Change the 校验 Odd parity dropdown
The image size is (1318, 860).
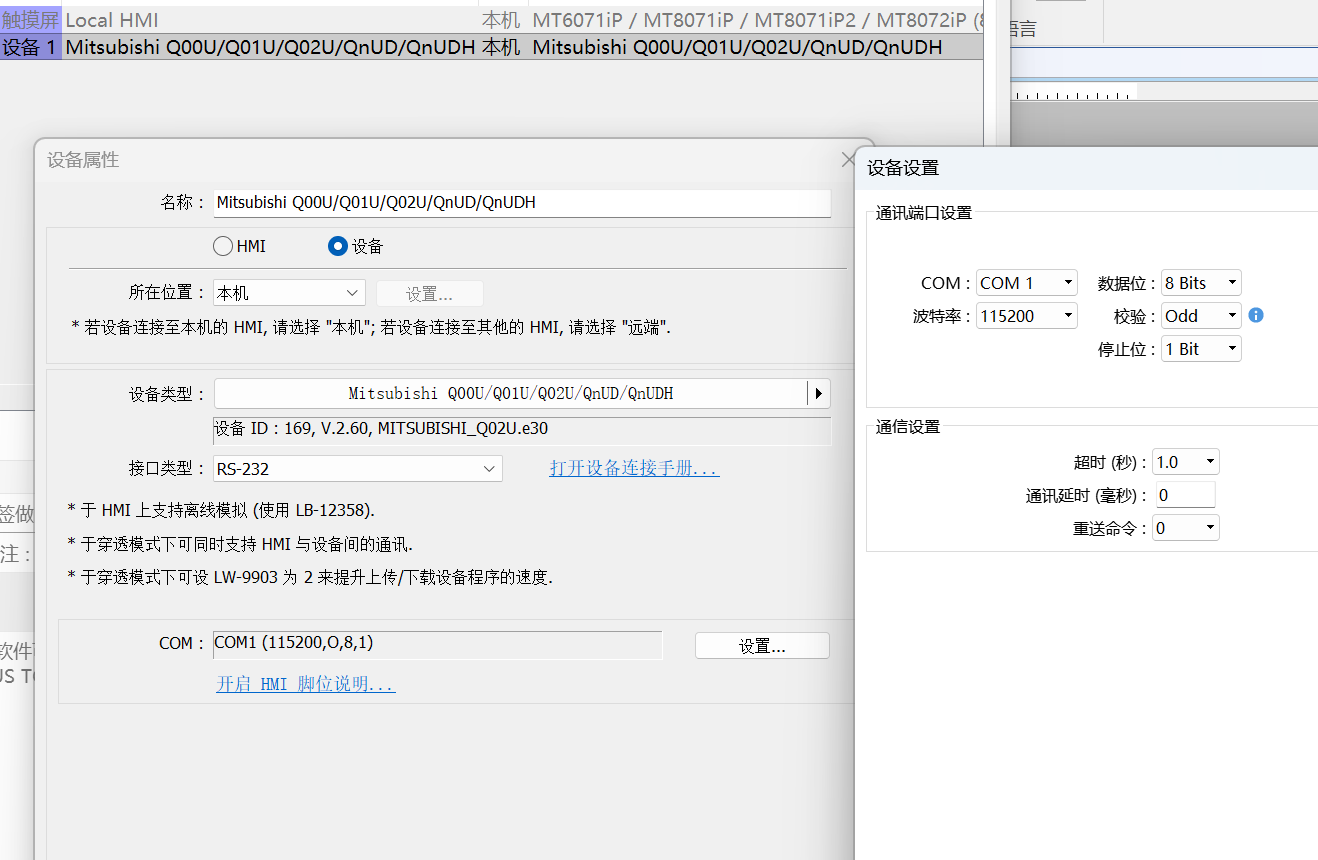(1201, 316)
